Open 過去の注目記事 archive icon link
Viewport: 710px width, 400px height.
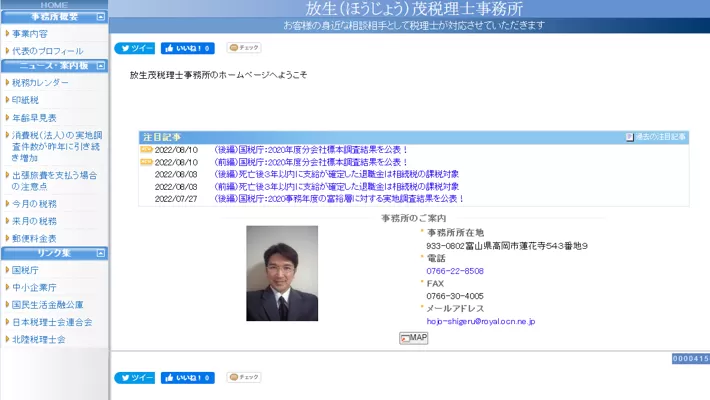[x=656, y=137]
